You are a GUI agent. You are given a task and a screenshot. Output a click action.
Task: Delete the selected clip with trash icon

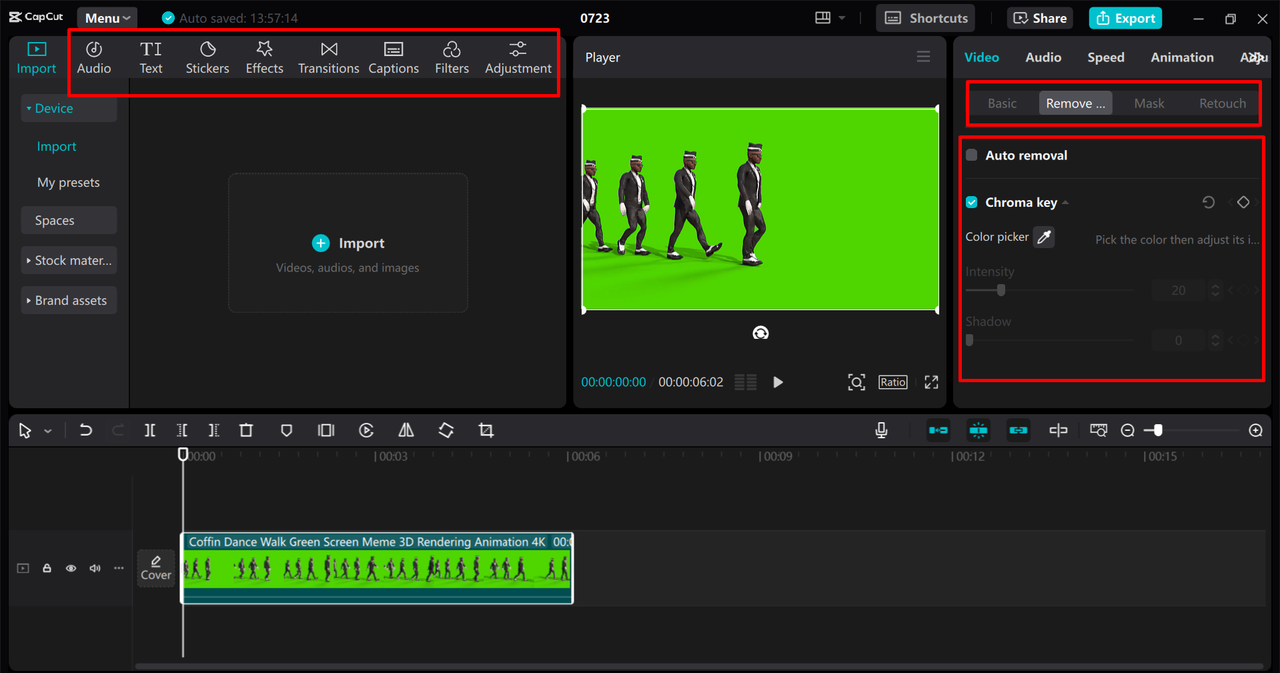(246, 430)
